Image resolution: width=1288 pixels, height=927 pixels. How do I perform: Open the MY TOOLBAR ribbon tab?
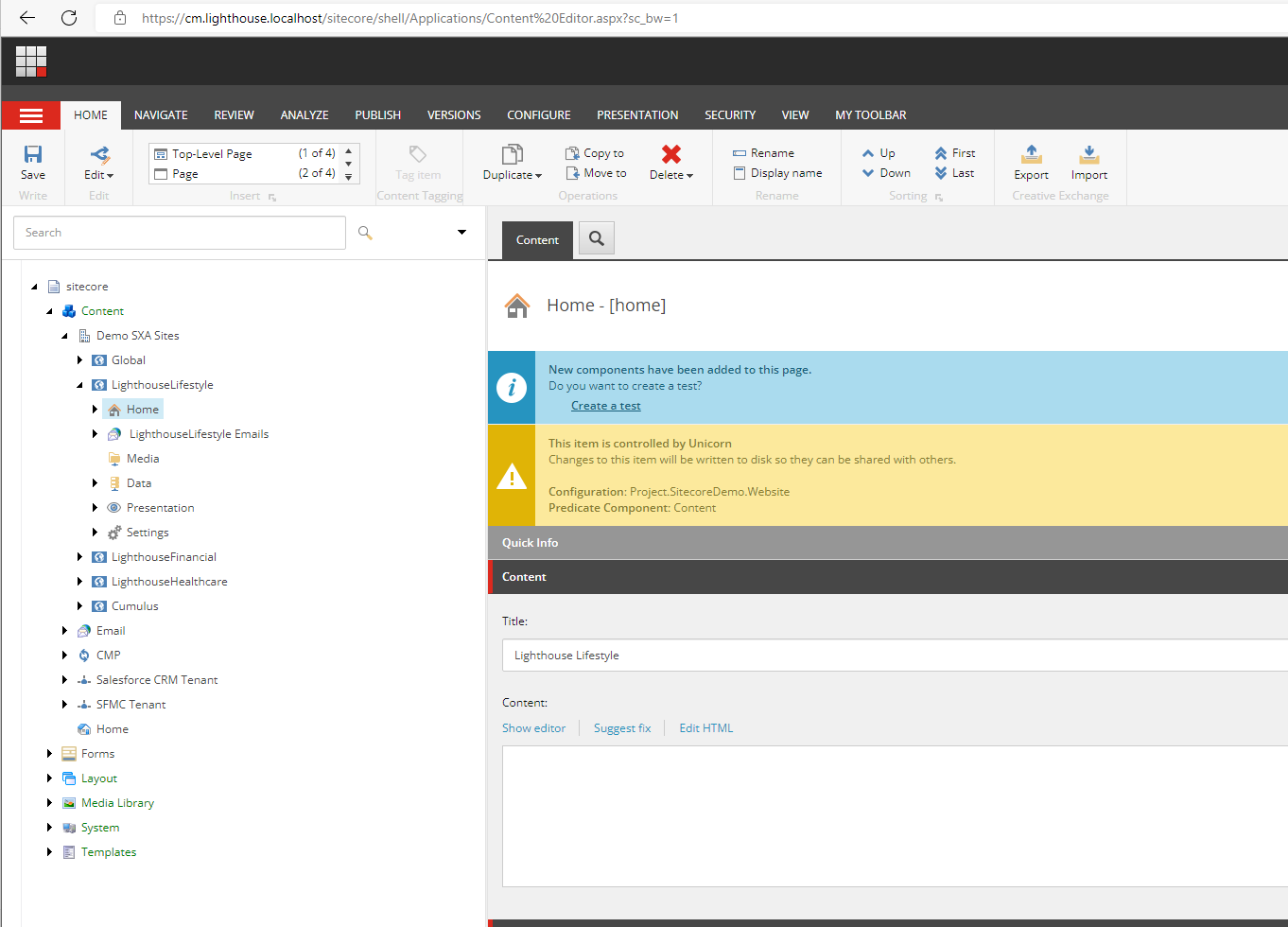870,115
